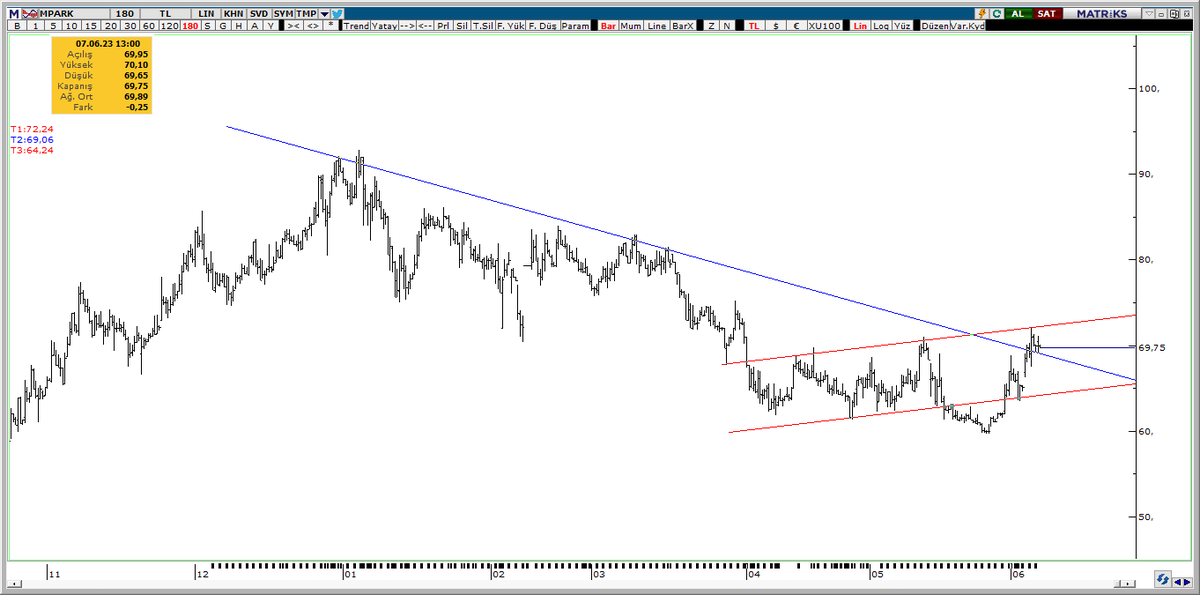Activate the Prl parallel line tool
The width and height of the screenshot is (1200, 595).
442,26
